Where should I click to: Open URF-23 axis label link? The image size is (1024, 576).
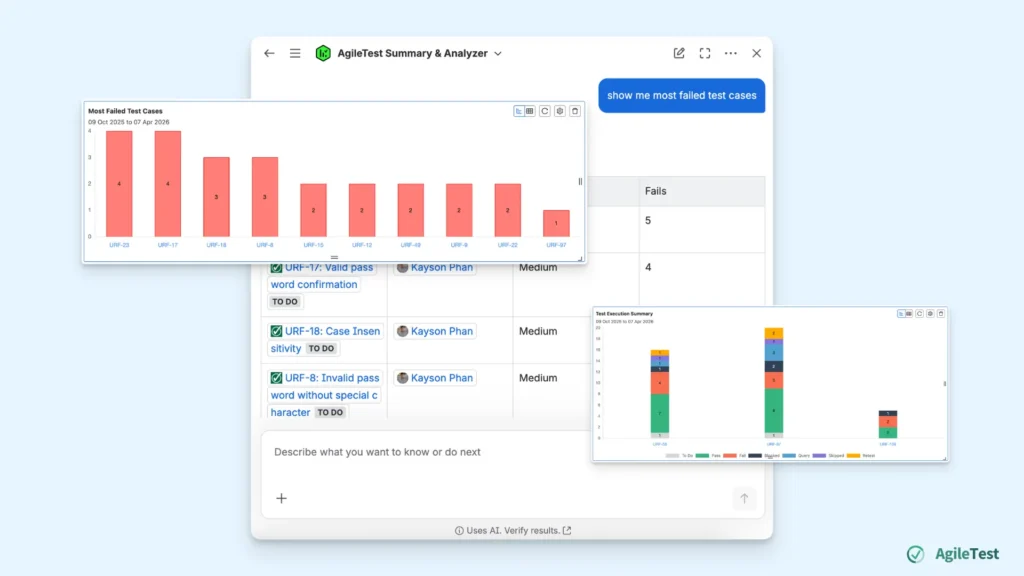pos(119,245)
